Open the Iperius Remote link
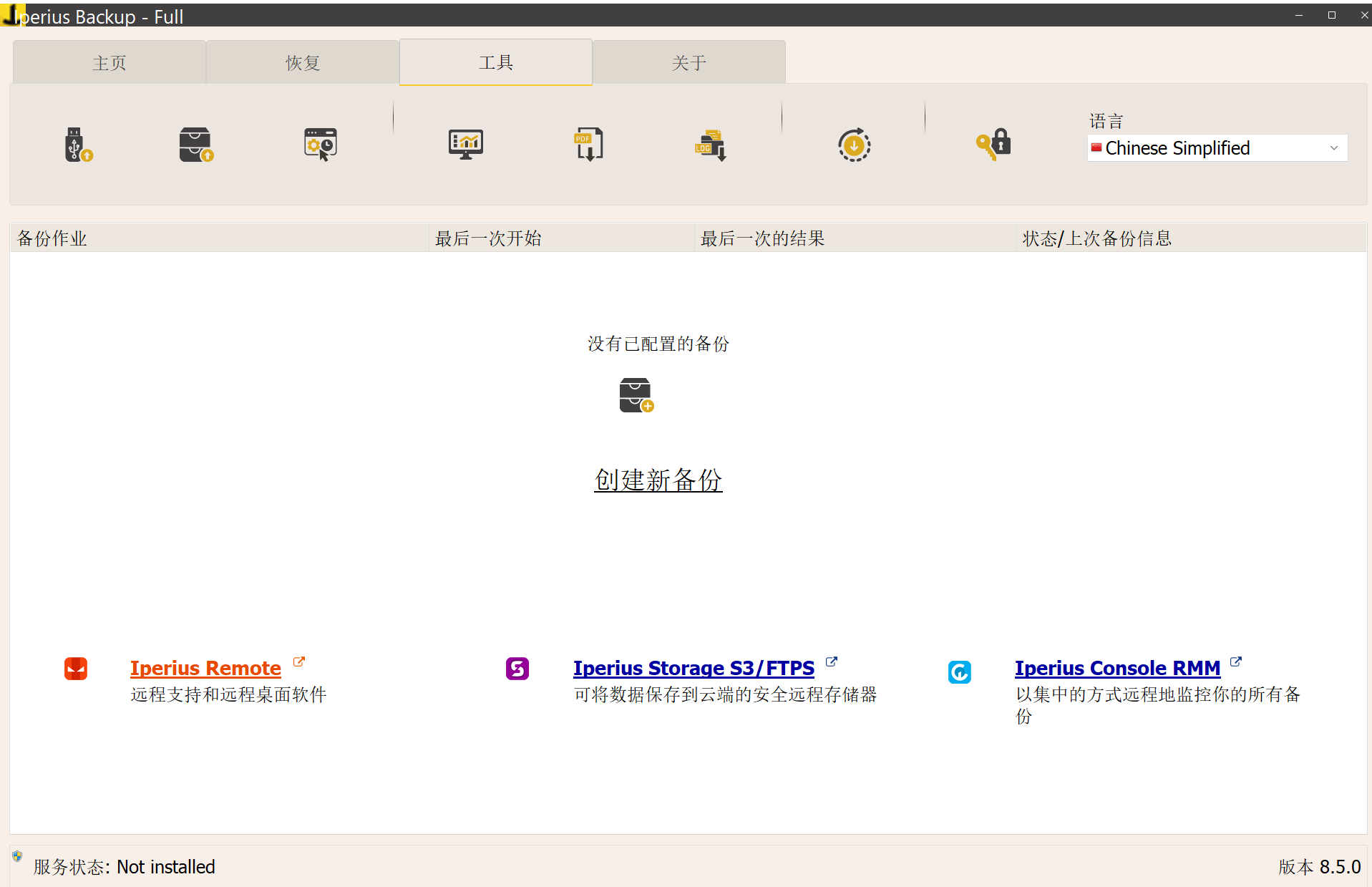 (205, 668)
